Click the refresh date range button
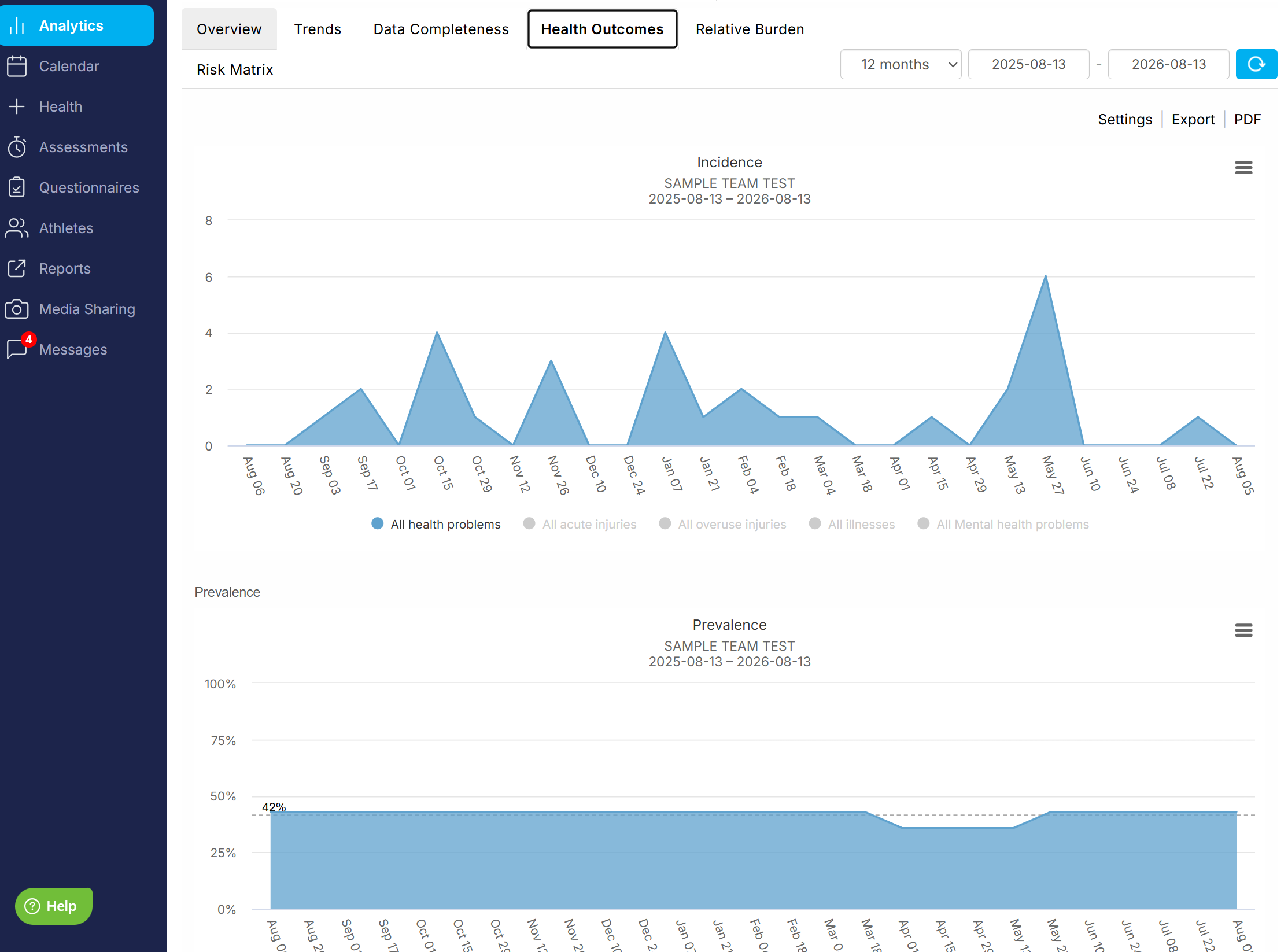Viewport: 1288px width, 952px height. pyautogui.click(x=1256, y=64)
